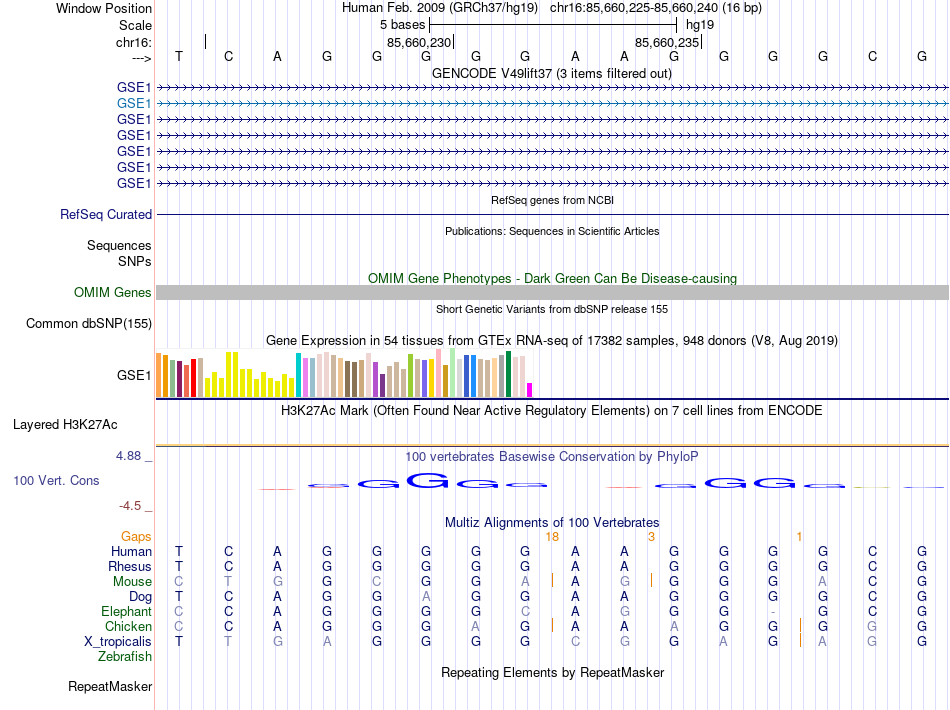
Task: Select the Human species label
Action: [x=131, y=551]
